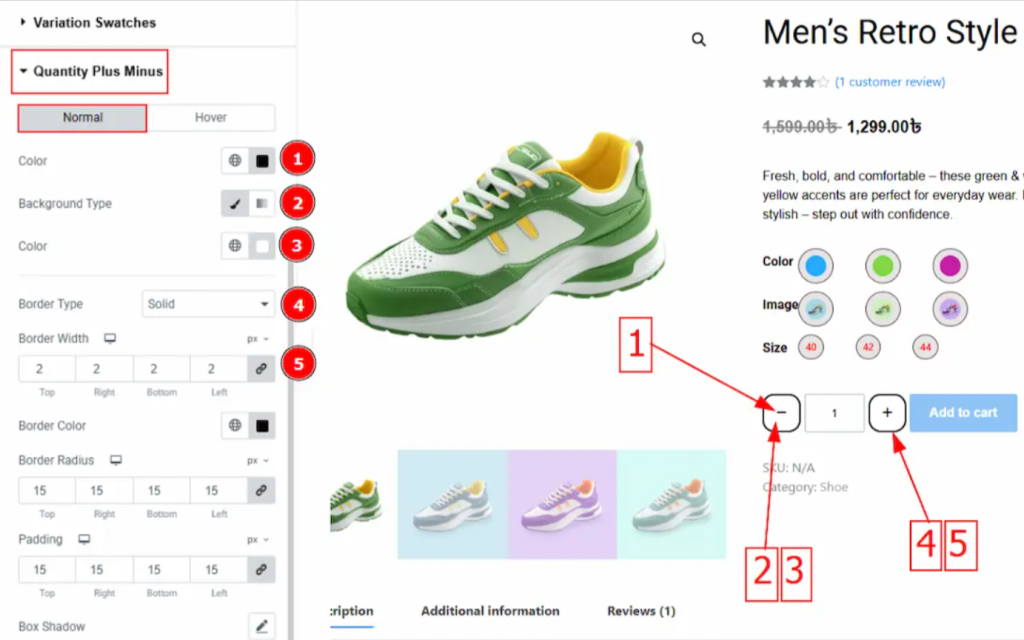Click the quantity input field
The width and height of the screenshot is (1024, 640).
click(x=834, y=413)
